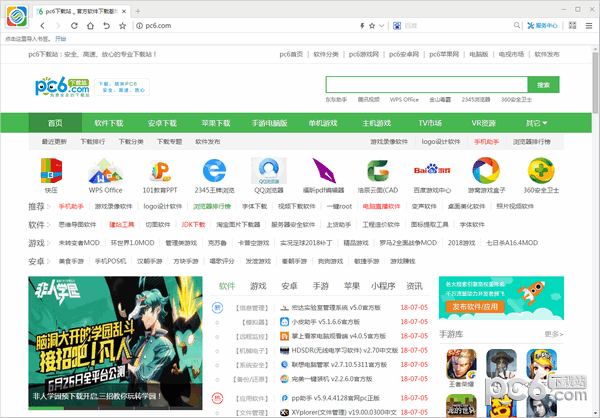Open the 101教育PPT app icon
Screen dimensions: 600x418
[160, 170]
